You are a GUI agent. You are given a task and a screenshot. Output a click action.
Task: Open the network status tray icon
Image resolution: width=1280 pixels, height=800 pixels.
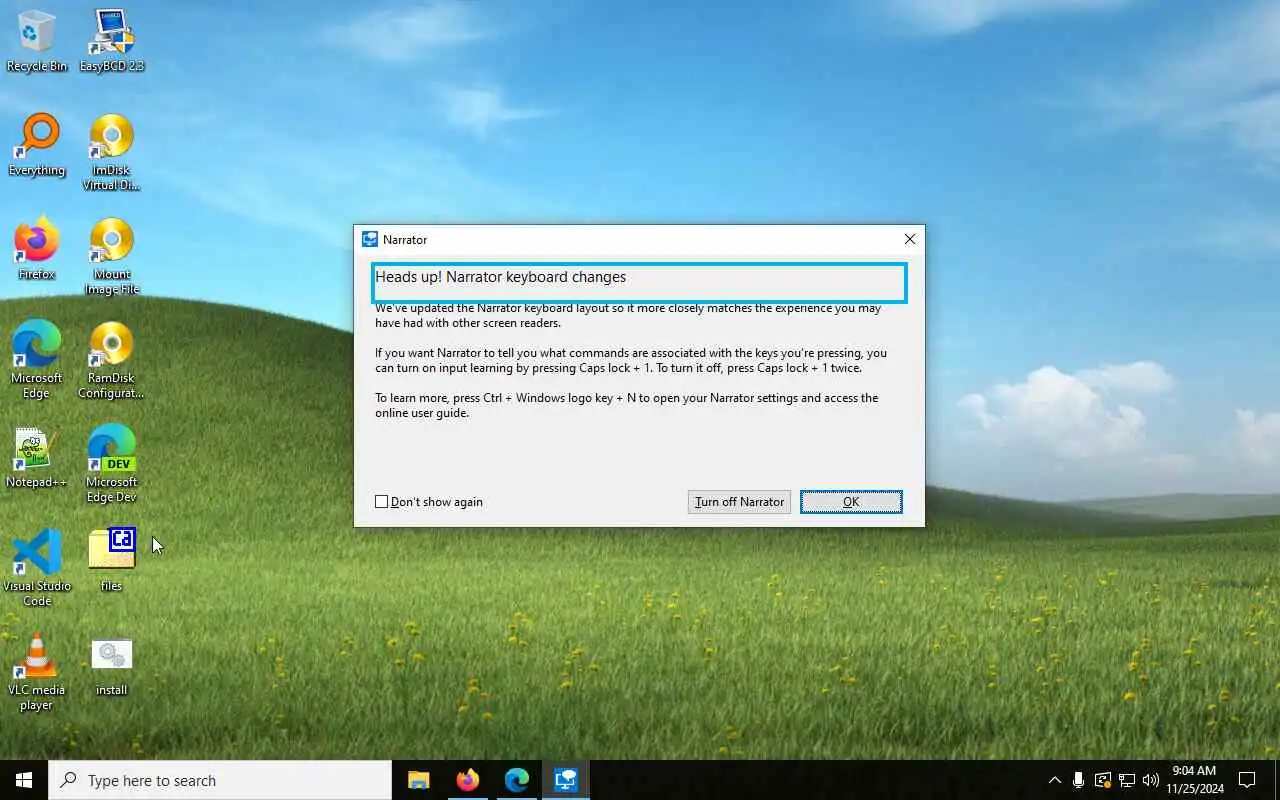coord(1127,780)
